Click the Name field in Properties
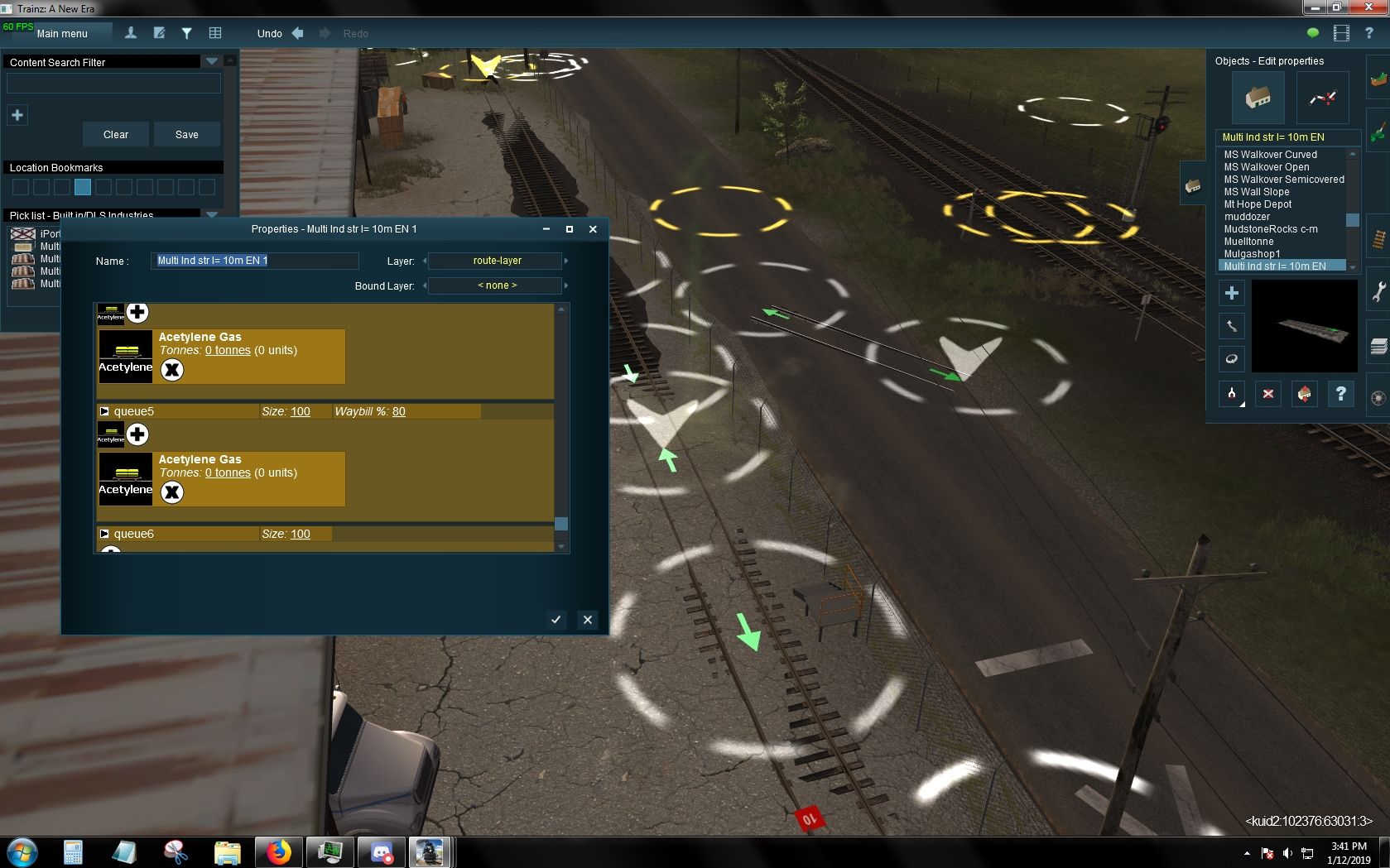Viewport: 1390px width, 868px height. pyautogui.click(x=254, y=261)
